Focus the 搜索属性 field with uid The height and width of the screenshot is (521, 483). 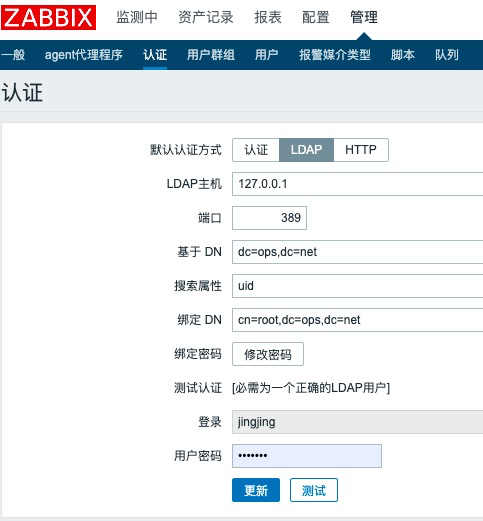[357, 286]
